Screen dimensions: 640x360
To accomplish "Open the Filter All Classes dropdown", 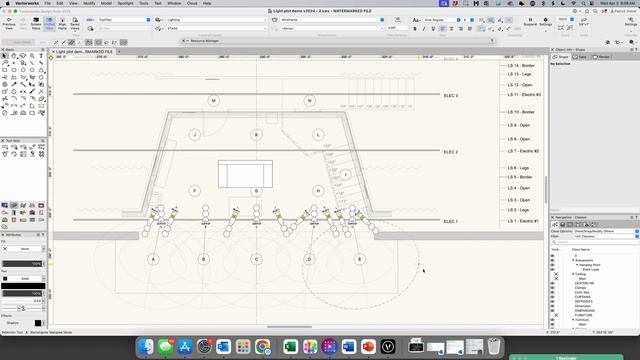I will (x=606, y=236).
